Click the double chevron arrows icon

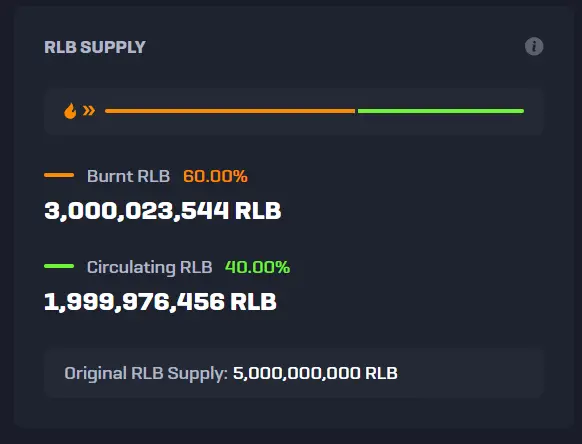click(89, 110)
